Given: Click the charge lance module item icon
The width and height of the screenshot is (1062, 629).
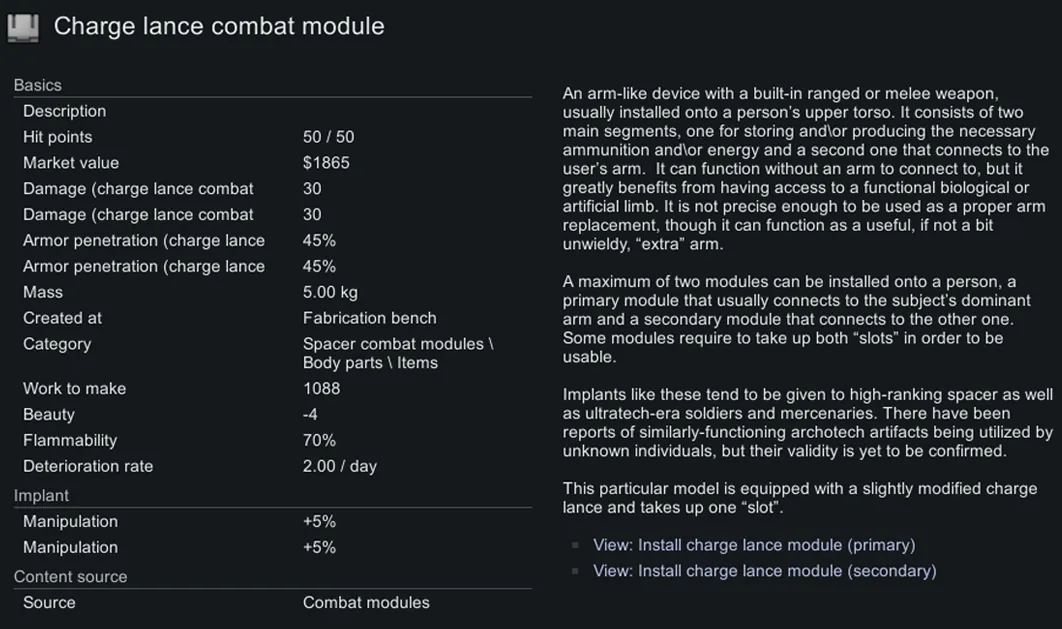Looking at the screenshot, I should coord(23,27).
